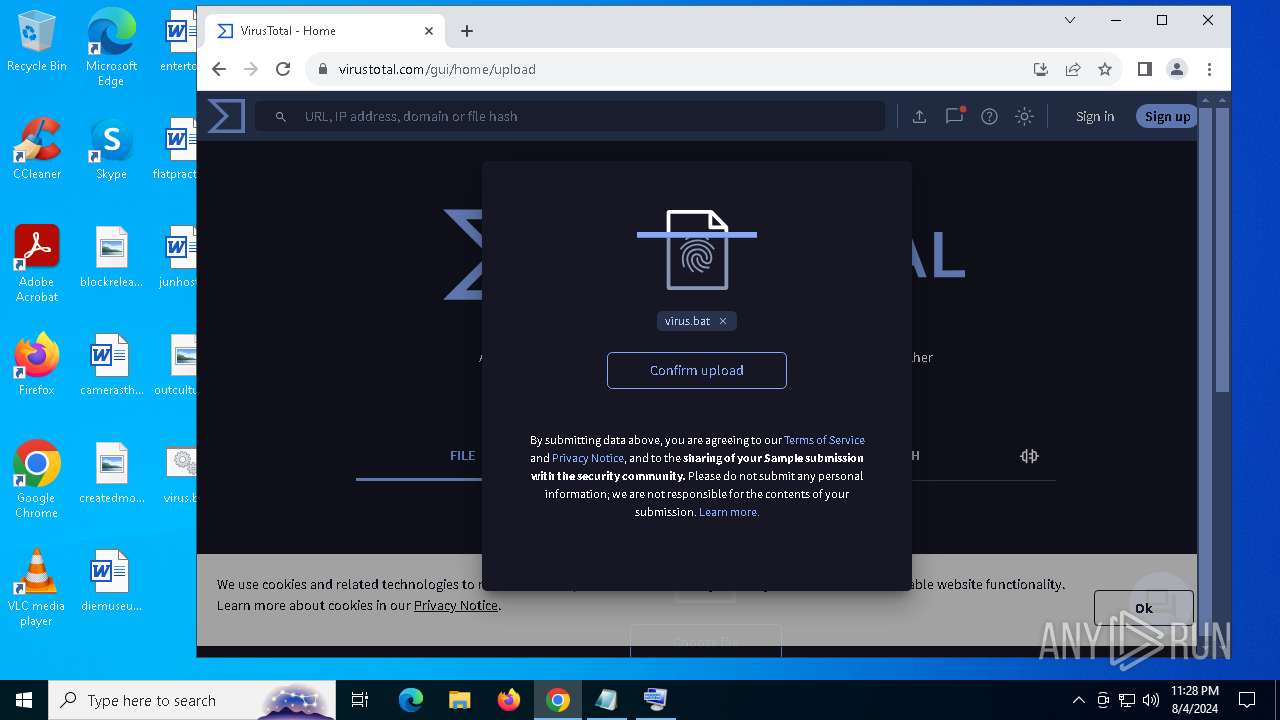1280x720 pixels.
Task: Open the Windows Start menu
Action: [24, 700]
